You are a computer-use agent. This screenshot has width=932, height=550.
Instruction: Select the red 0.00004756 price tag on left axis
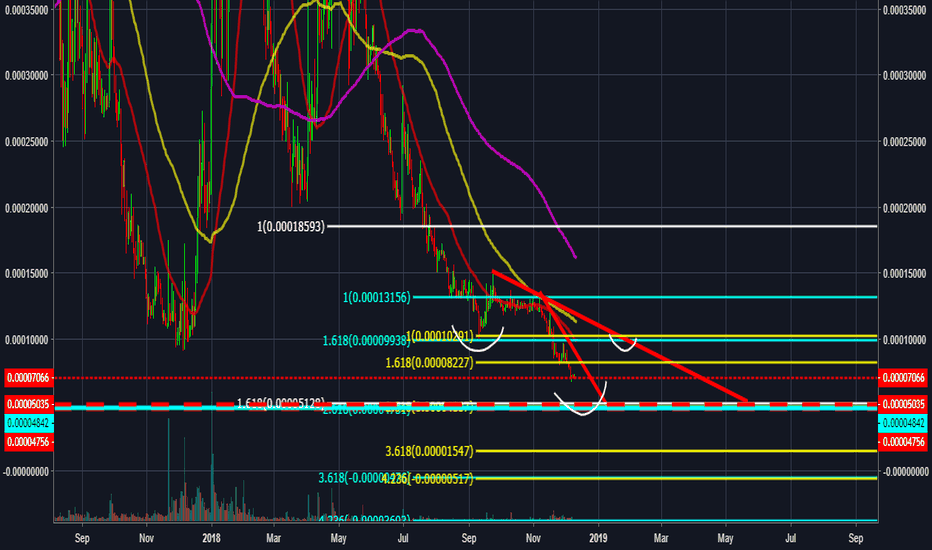[x=29, y=442]
